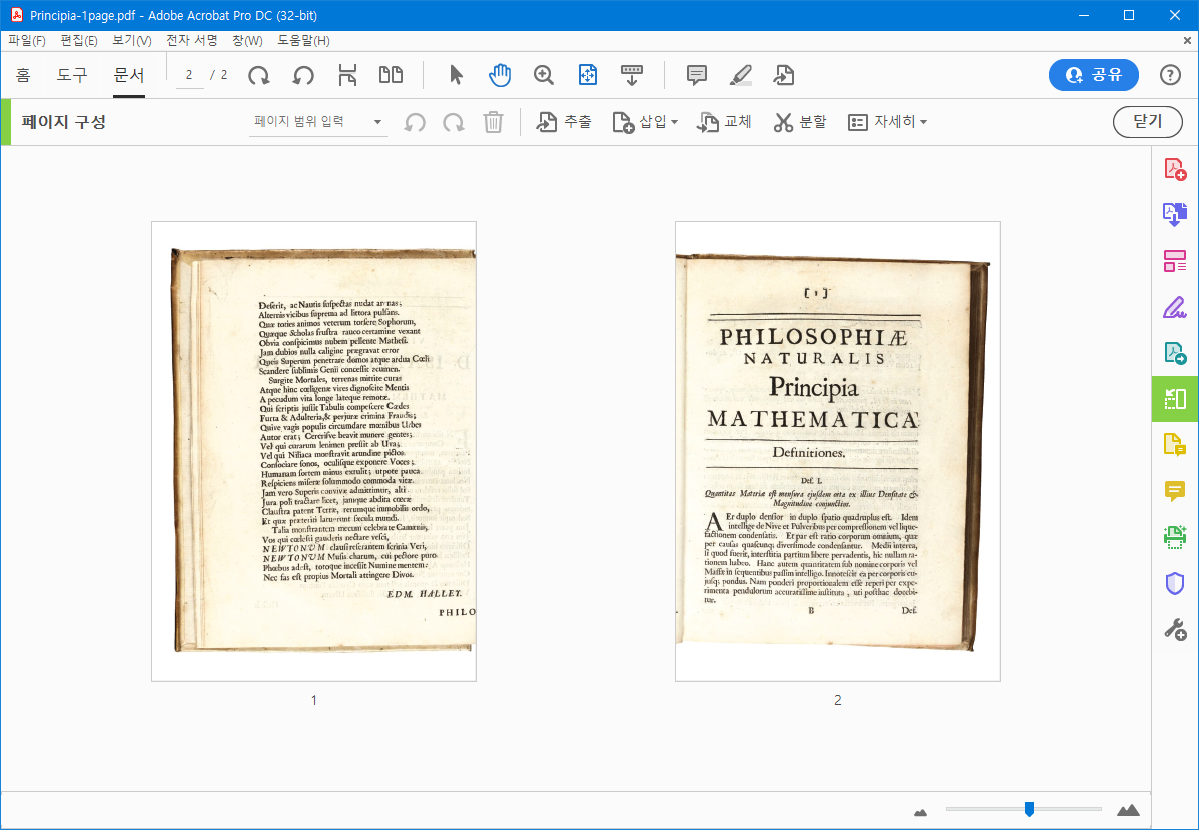Image resolution: width=1199 pixels, height=830 pixels.
Task: Click the 닫기 close button
Action: click(x=1148, y=122)
